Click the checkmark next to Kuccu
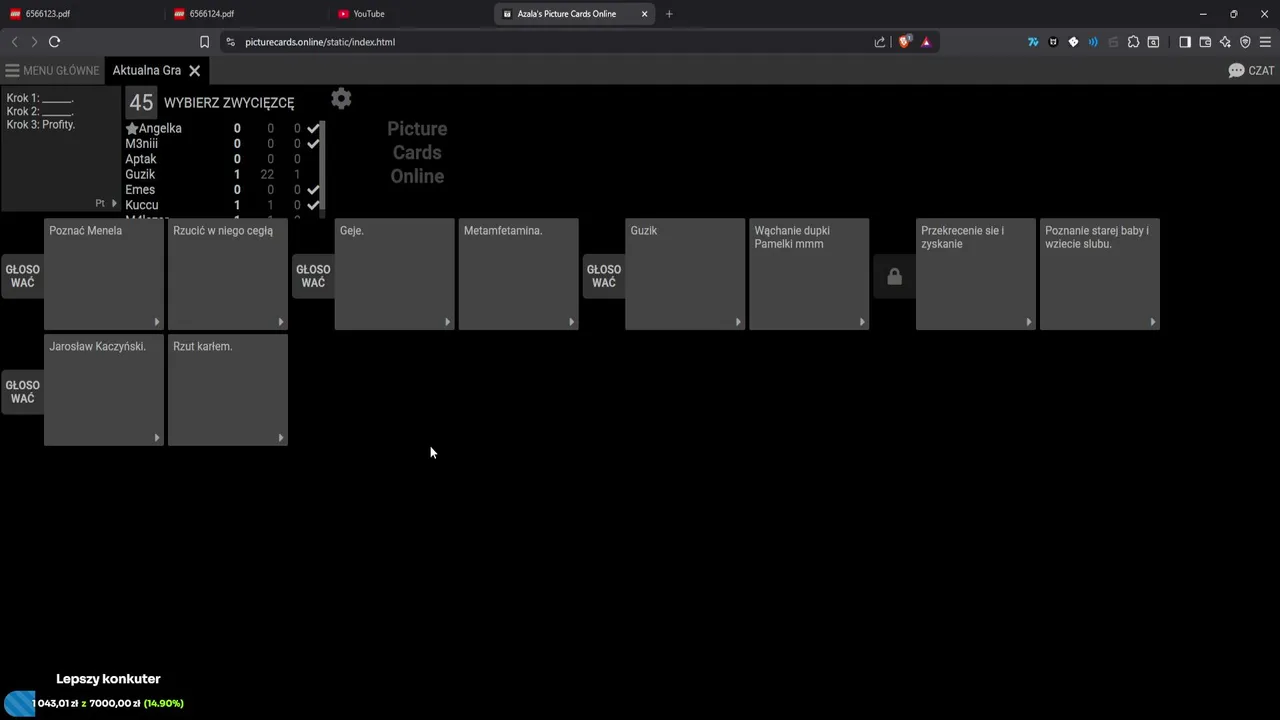 click(x=313, y=205)
